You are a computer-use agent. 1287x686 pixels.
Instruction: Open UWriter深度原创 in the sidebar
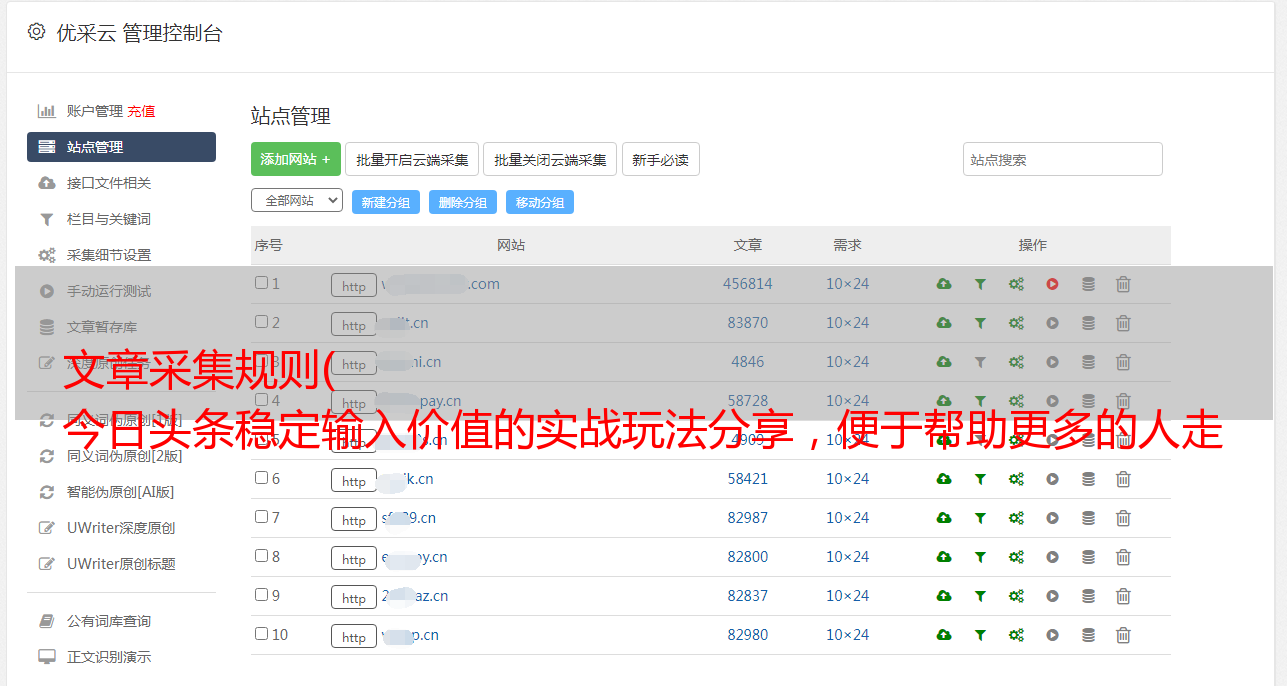pos(121,528)
